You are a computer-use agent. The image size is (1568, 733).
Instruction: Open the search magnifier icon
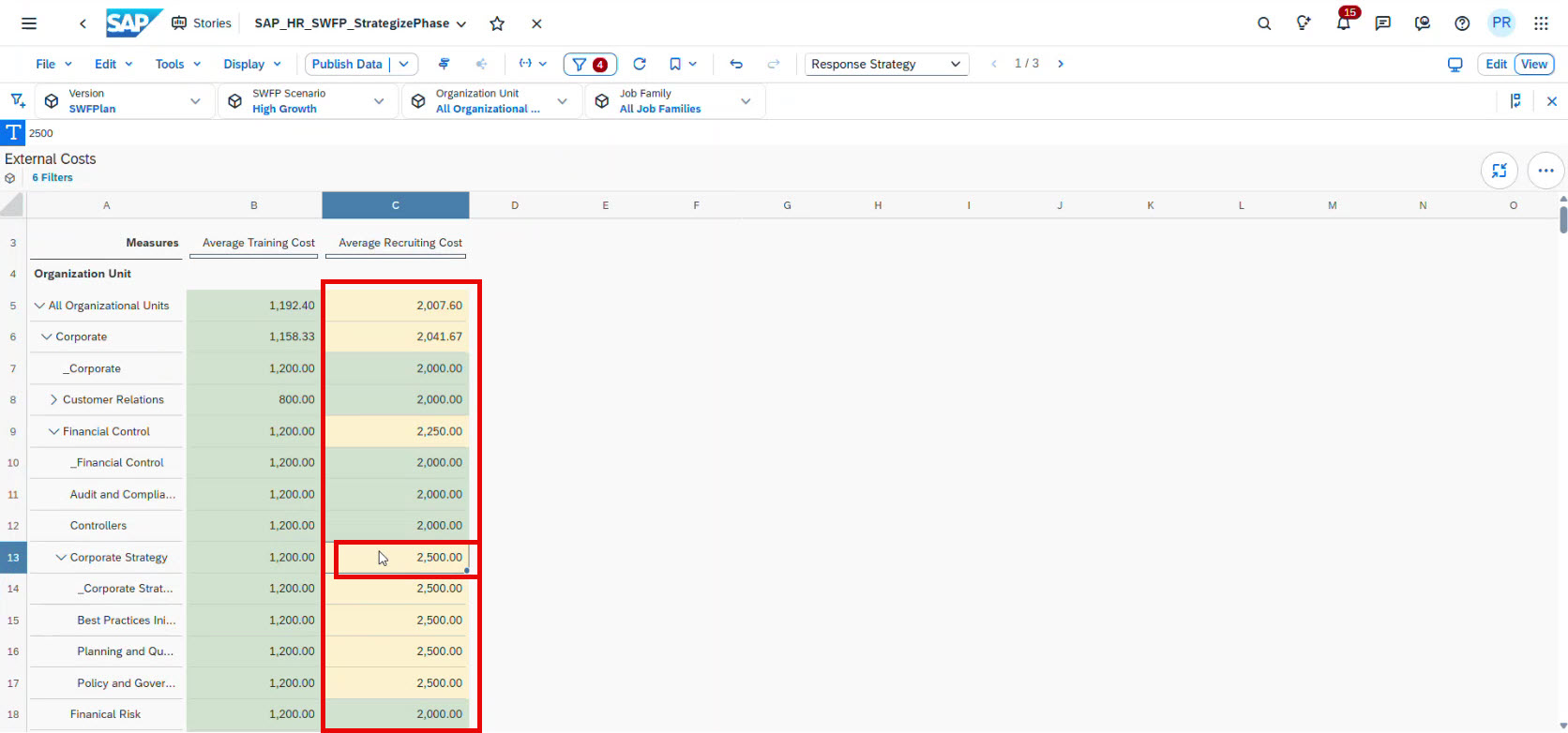click(x=1264, y=23)
